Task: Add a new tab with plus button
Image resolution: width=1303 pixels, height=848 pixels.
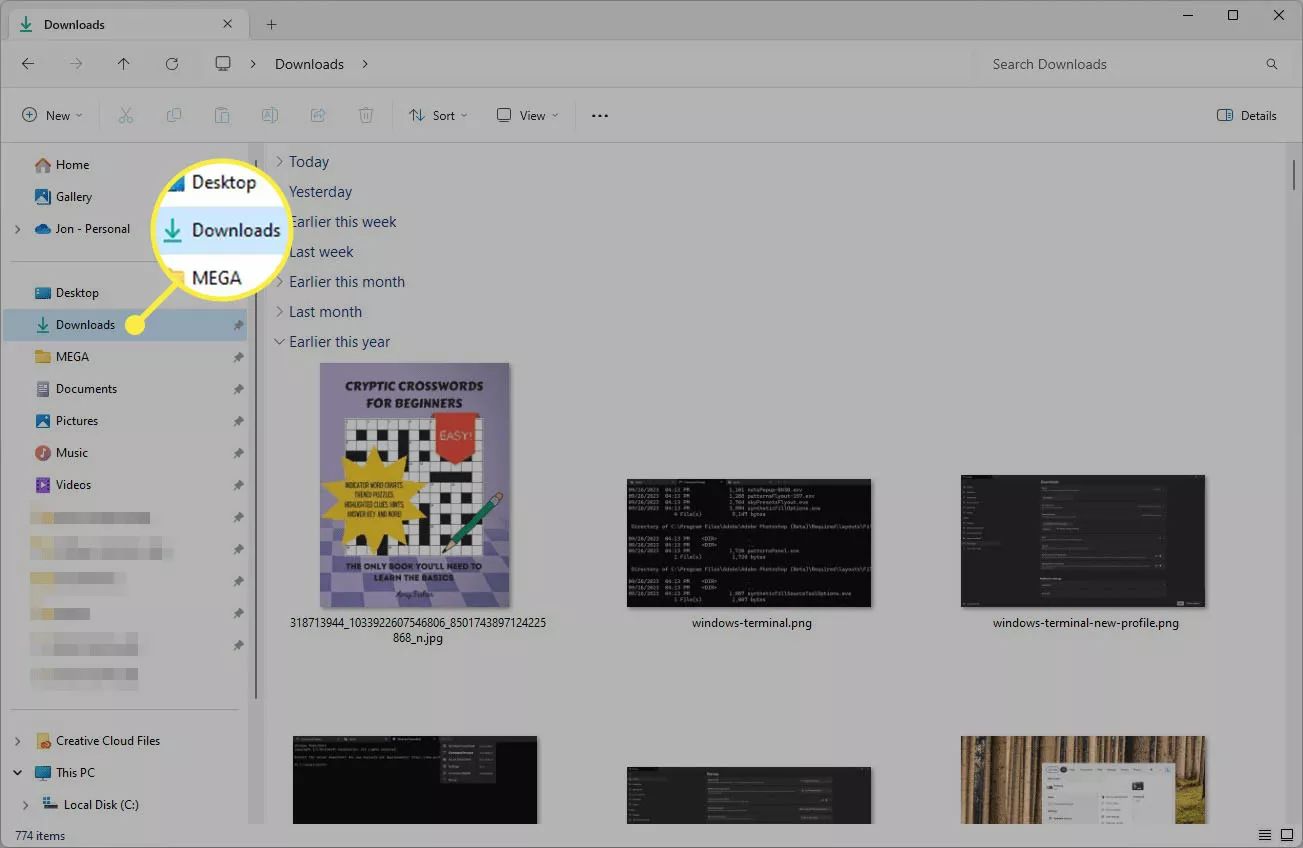Action: point(271,24)
